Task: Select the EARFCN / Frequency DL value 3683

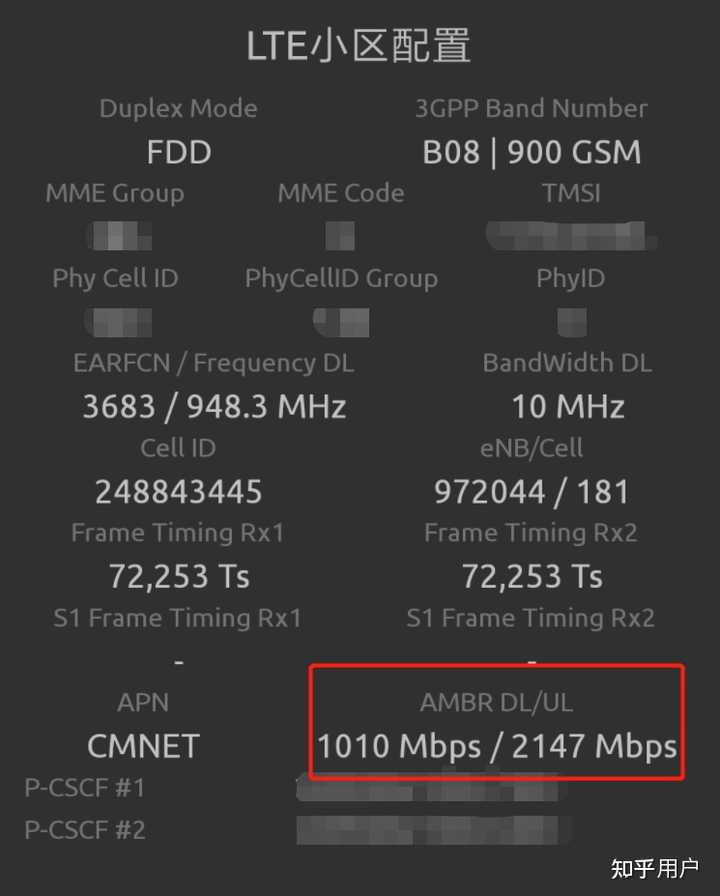Action: pos(215,406)
